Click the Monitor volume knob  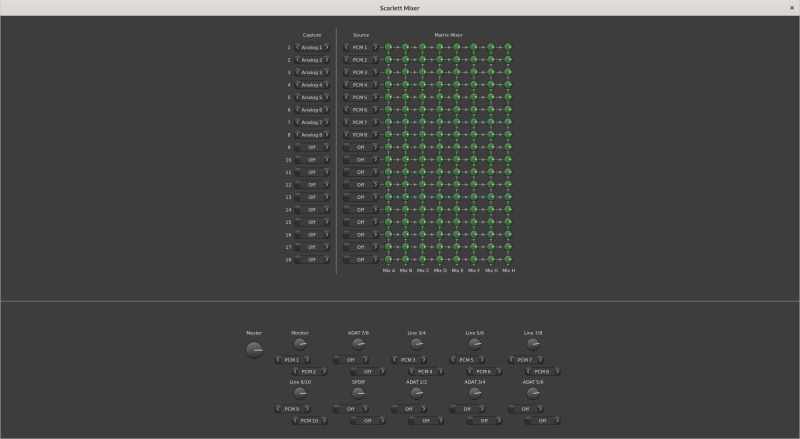(300, 345)
